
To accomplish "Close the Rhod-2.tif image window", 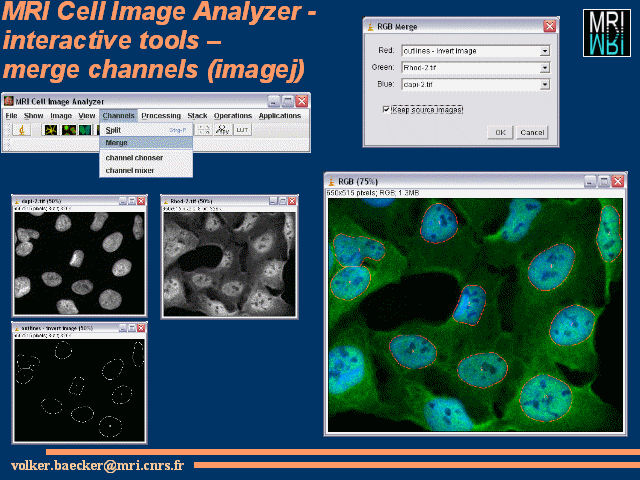I will 292,201.
